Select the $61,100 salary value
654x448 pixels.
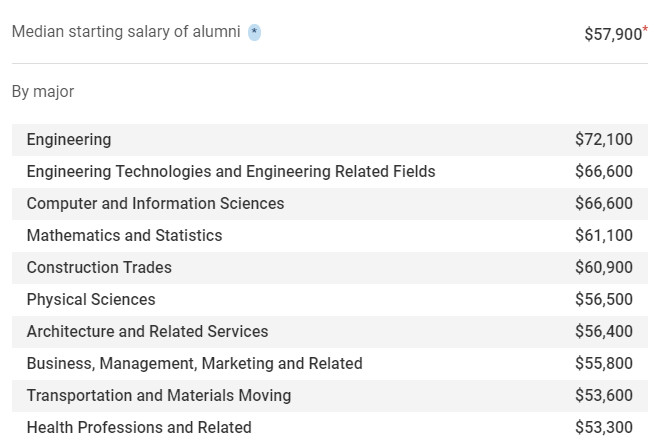pyautogui.click(x=604, y=236)
